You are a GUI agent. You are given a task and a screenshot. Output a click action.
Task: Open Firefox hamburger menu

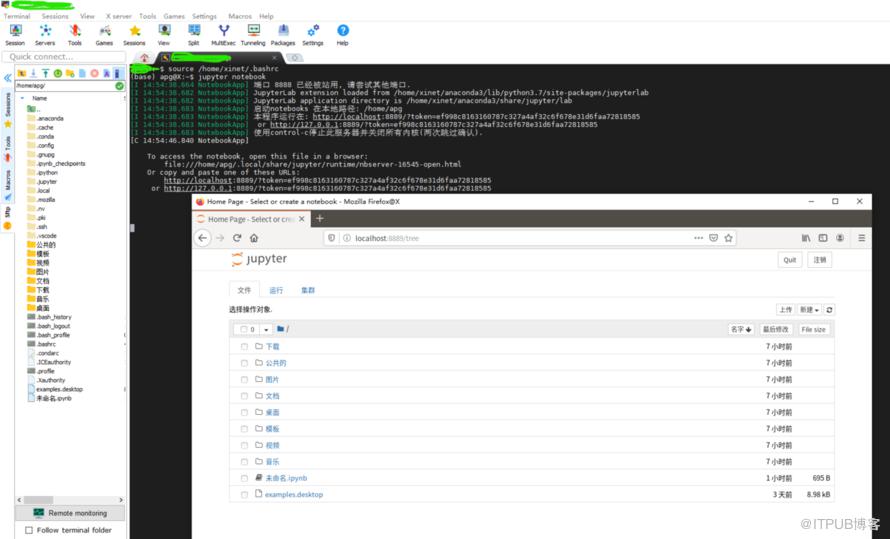tap(862, 238)
